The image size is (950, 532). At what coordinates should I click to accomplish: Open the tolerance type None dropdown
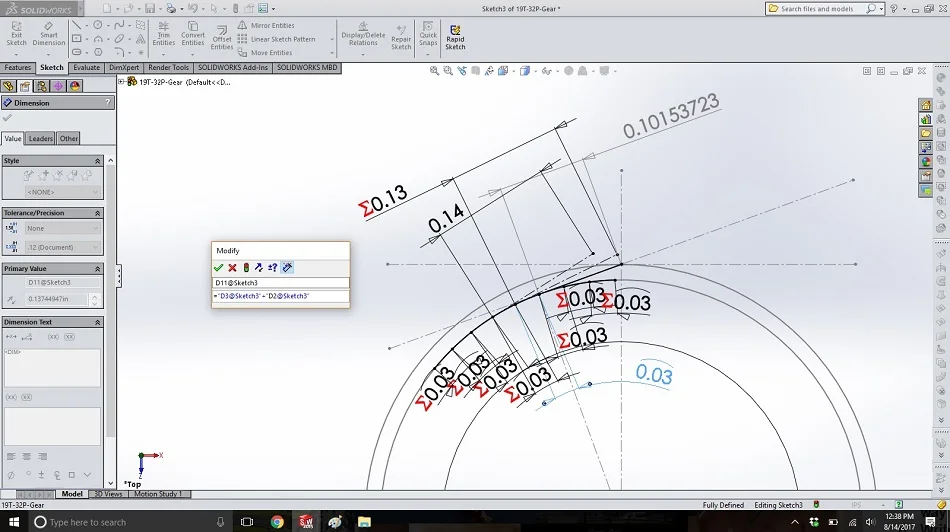62,228
